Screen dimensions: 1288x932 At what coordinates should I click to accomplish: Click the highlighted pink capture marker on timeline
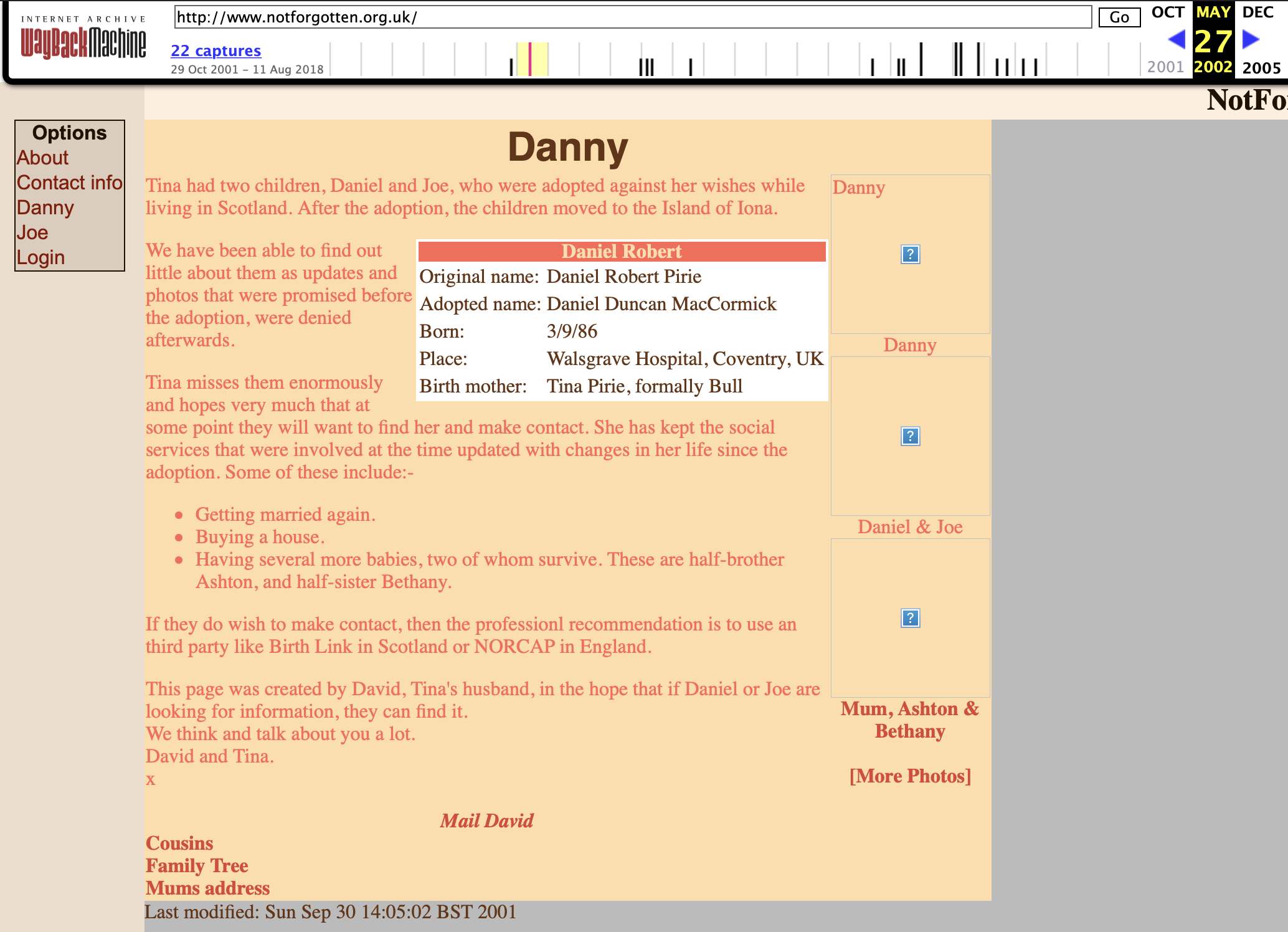point(529,59)
